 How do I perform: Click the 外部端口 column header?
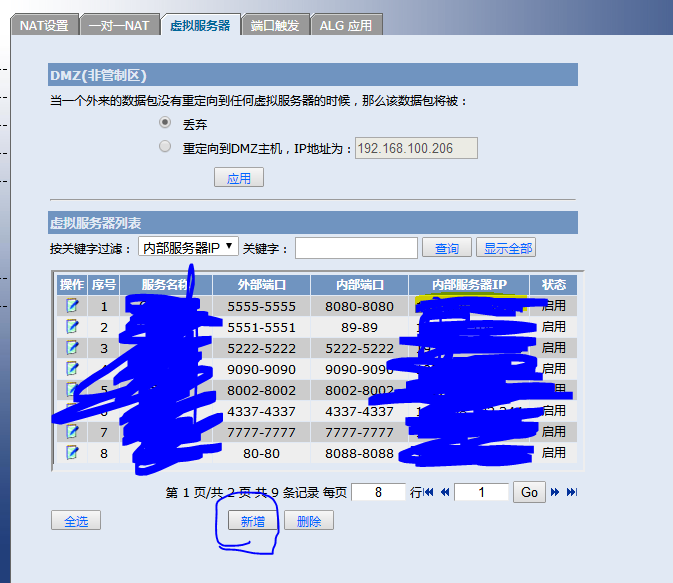click(x=261, y=285)
